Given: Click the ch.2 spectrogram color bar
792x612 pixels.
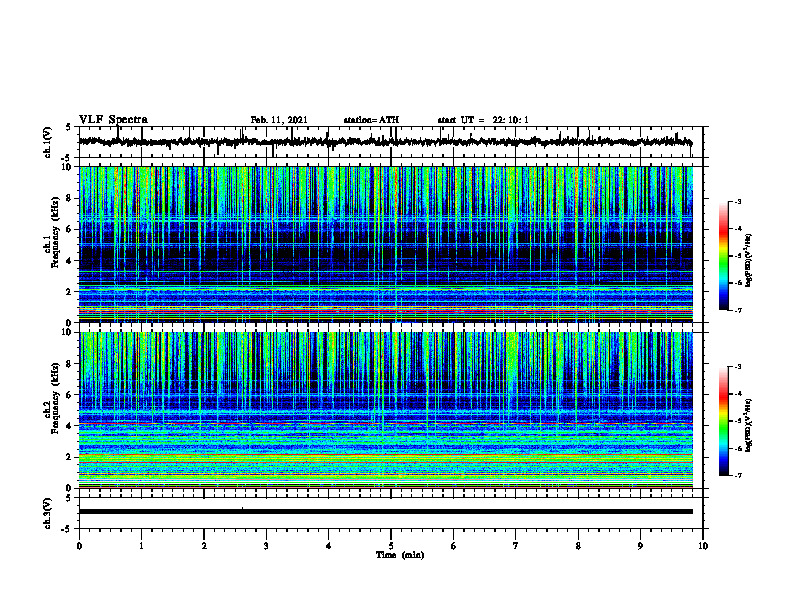Looking at the screenshot, I should pyautogui.click(x=724, y=421).
